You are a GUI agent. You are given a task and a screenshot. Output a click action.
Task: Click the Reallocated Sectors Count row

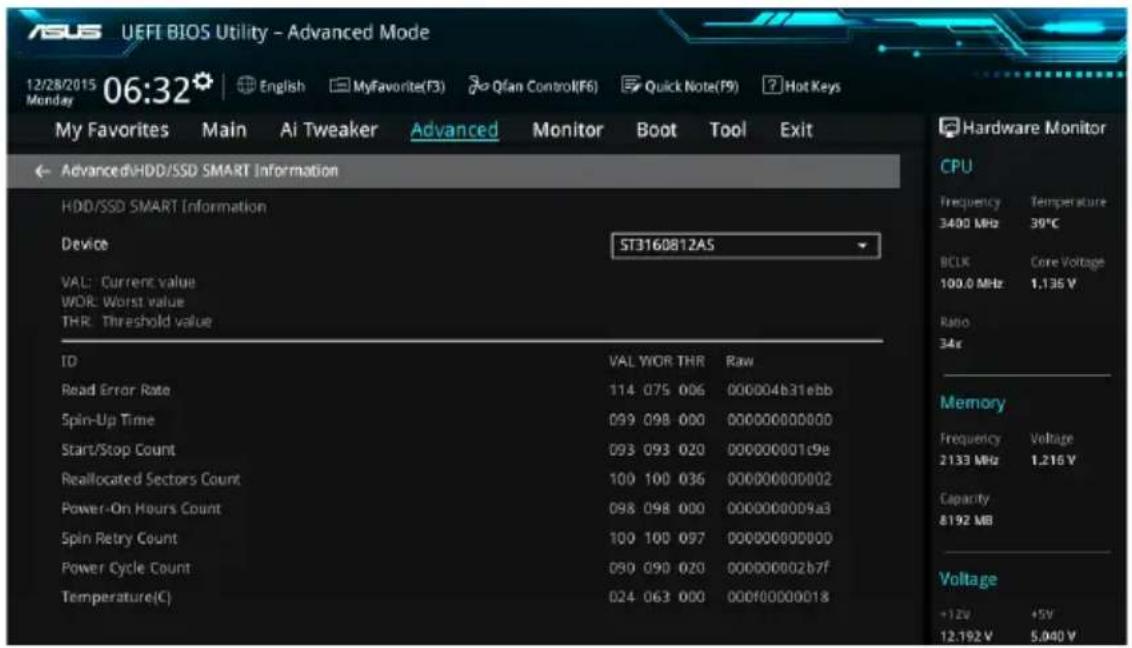(447, 479)
